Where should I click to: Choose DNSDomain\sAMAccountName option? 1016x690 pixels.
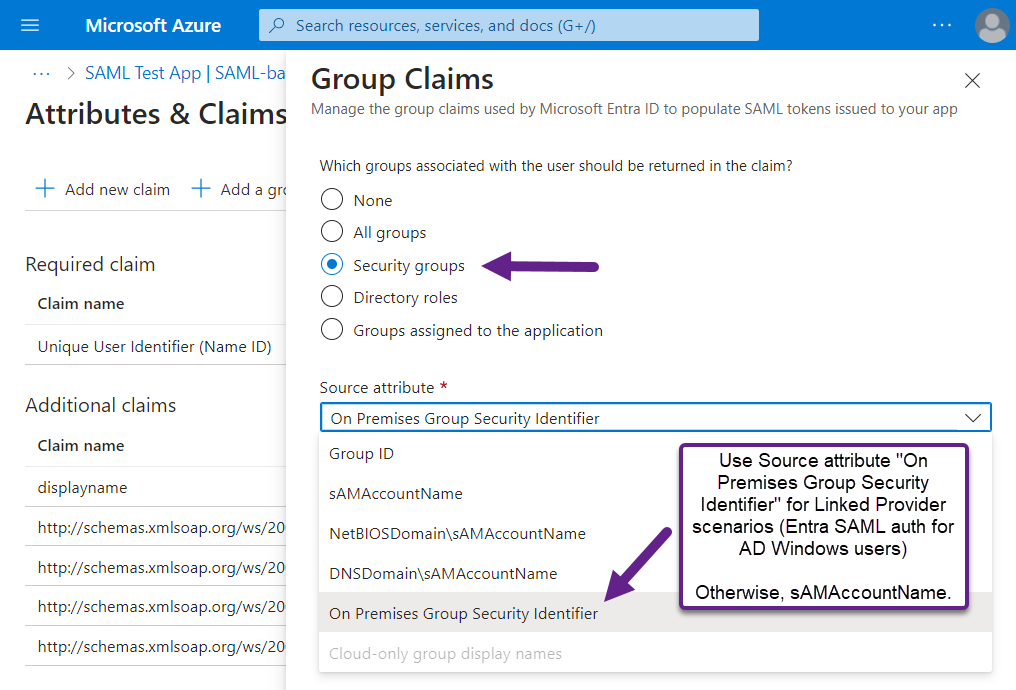tap(655, 573)
